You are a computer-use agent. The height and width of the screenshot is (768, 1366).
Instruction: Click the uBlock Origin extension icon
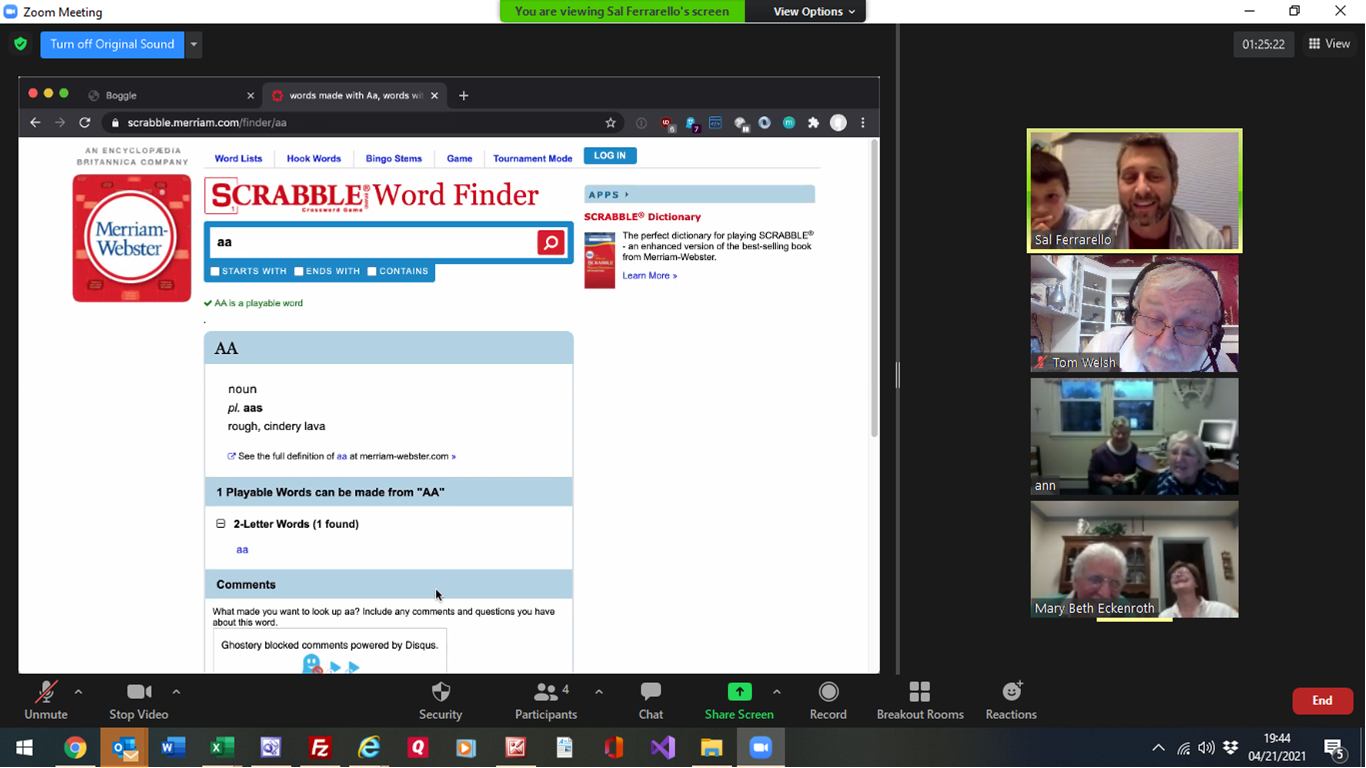coord(667,124)
